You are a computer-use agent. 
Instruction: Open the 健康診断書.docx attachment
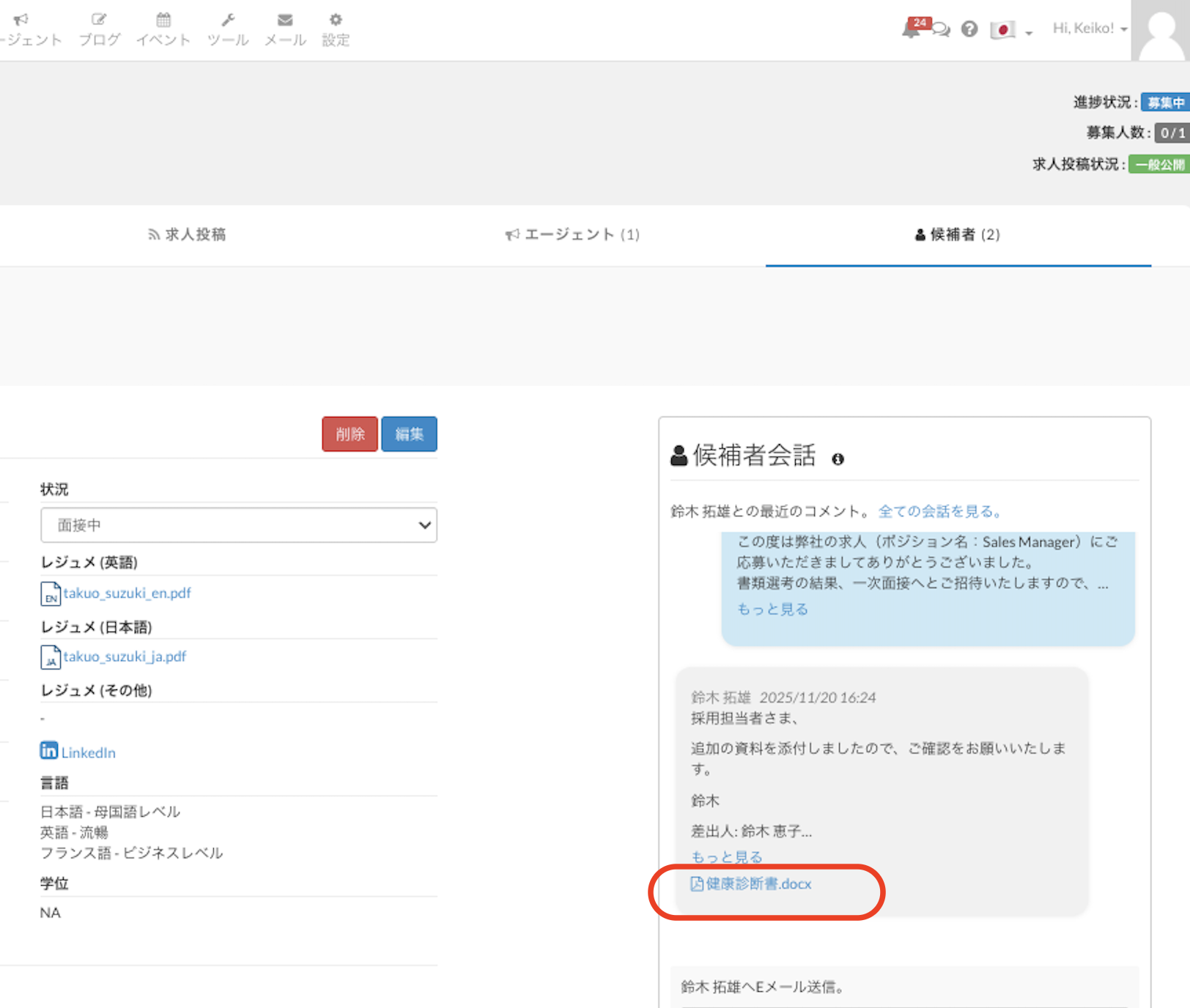(758, 884)
